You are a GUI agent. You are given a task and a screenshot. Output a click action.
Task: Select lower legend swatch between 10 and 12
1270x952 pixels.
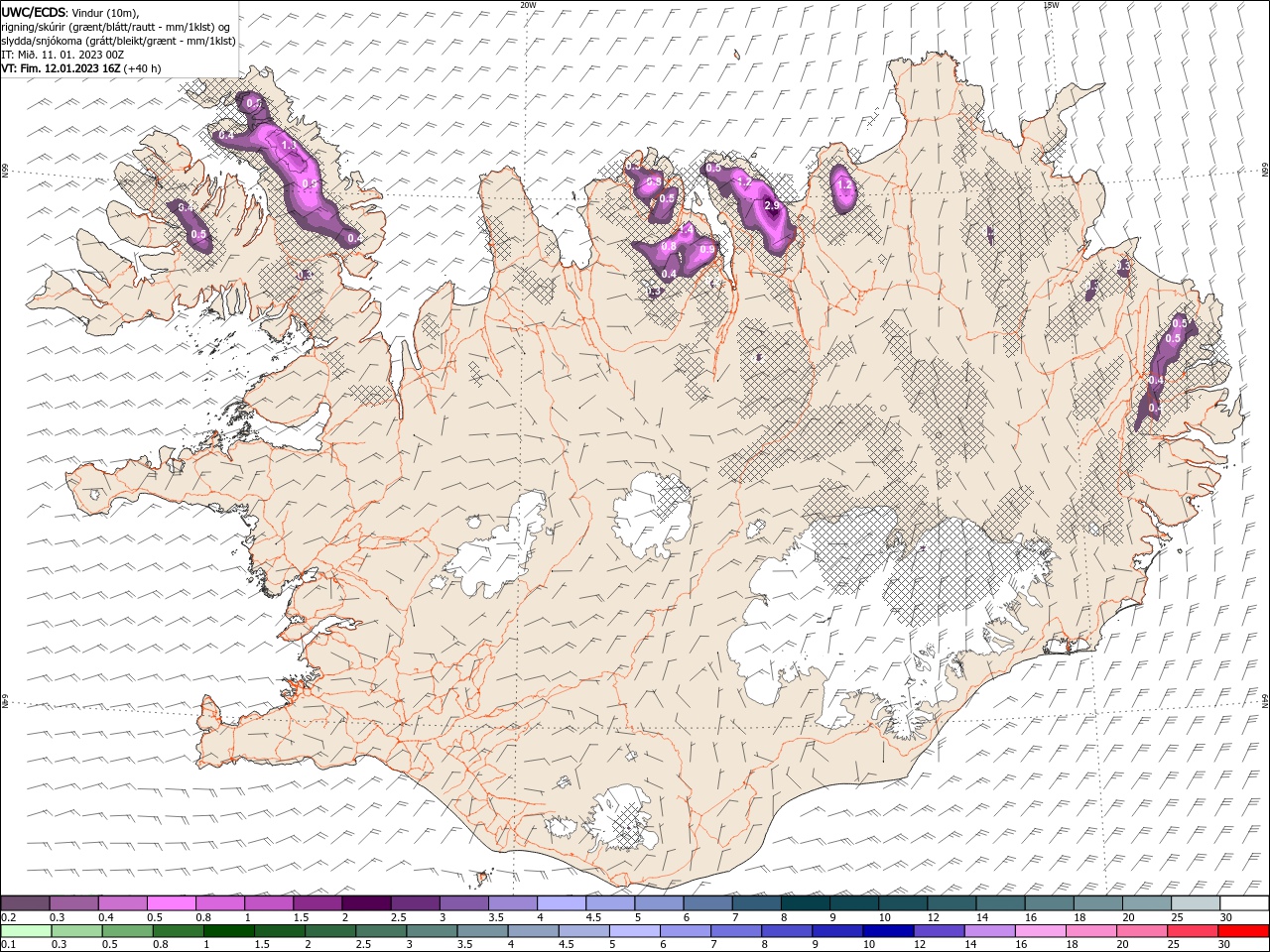click(x=889, y=931)
